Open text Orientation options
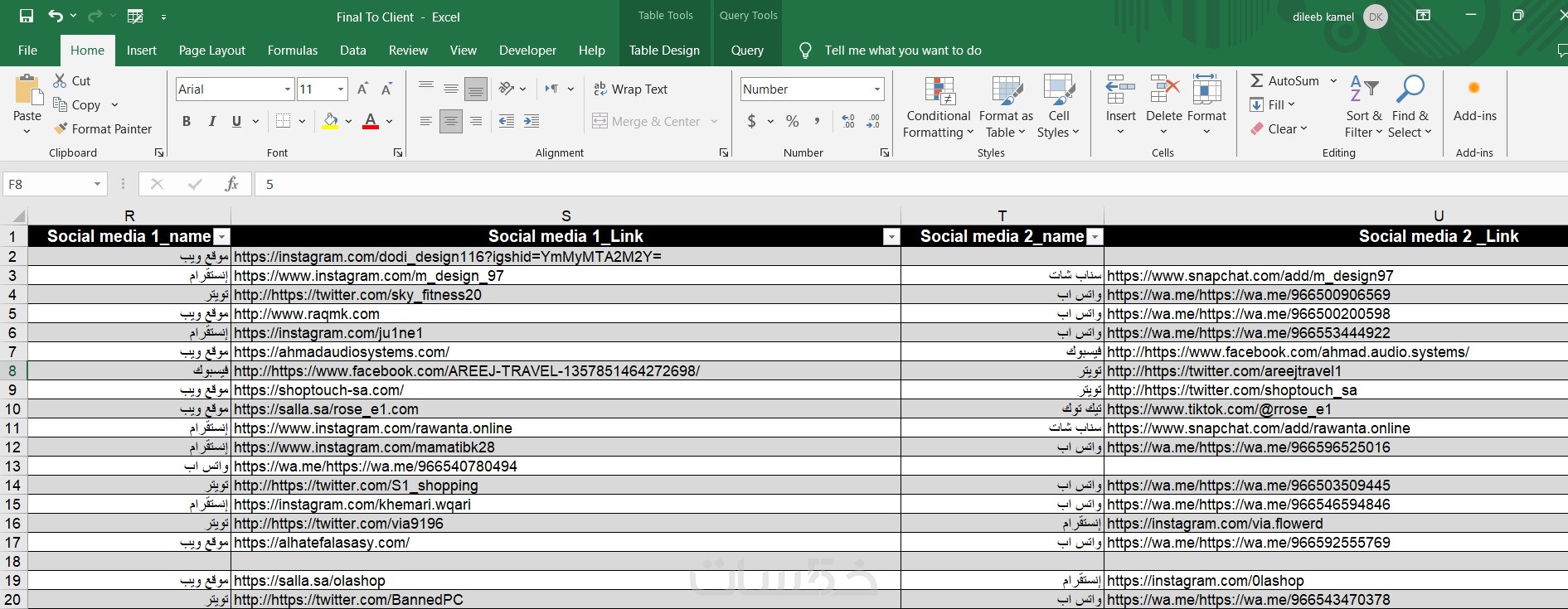Viewport: 1568px width, 609px height. point(507,89)
